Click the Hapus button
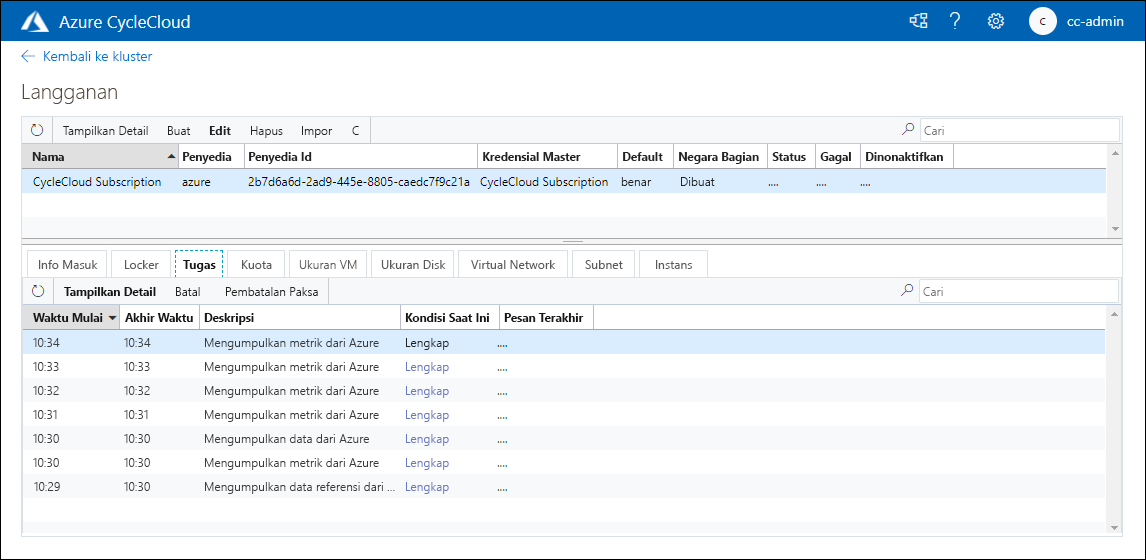 pyautogui.click(x=266, y=131)
